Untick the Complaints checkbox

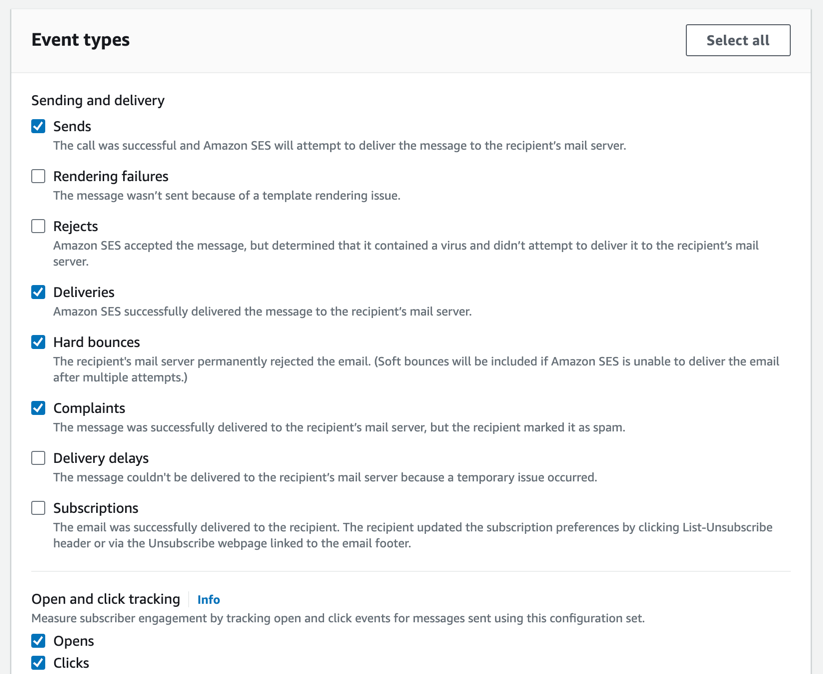[38, 408]
